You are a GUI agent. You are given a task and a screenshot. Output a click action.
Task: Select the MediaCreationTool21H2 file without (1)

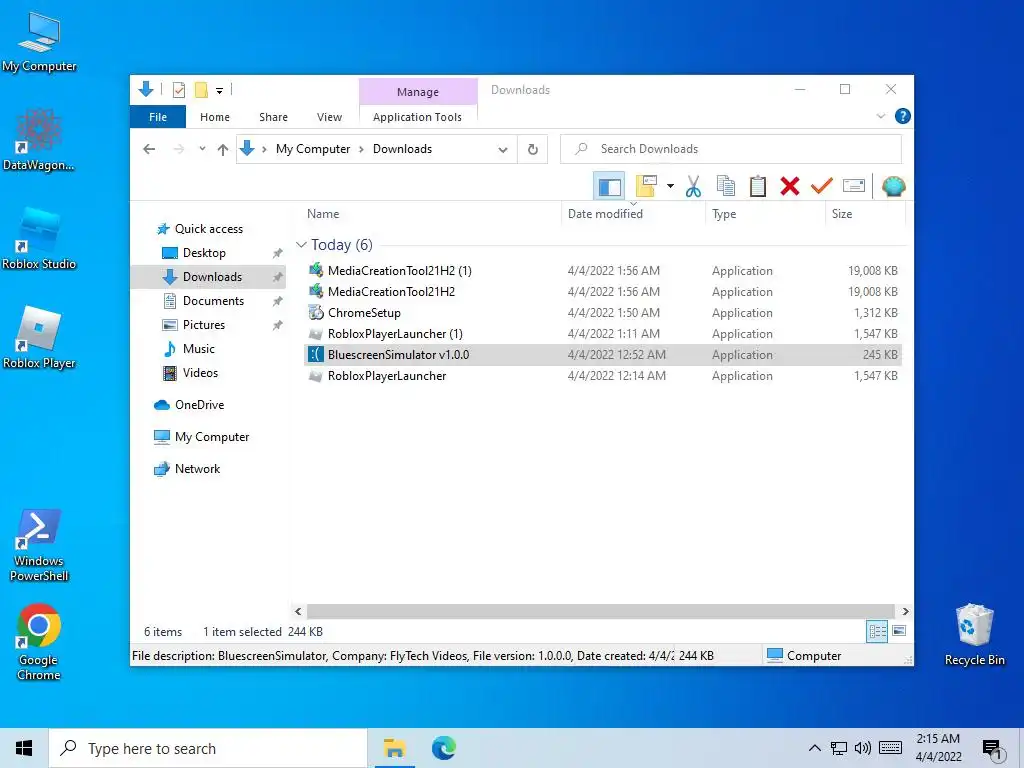pos(602,291)
